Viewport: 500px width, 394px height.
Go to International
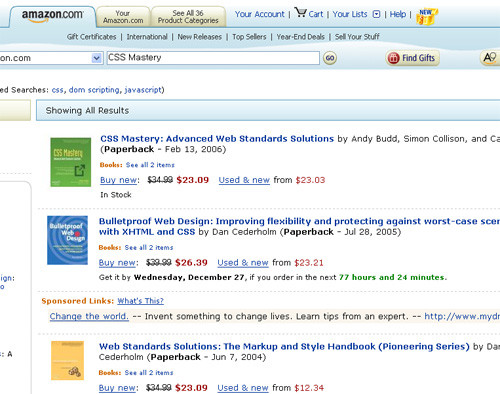coord(147,37)
